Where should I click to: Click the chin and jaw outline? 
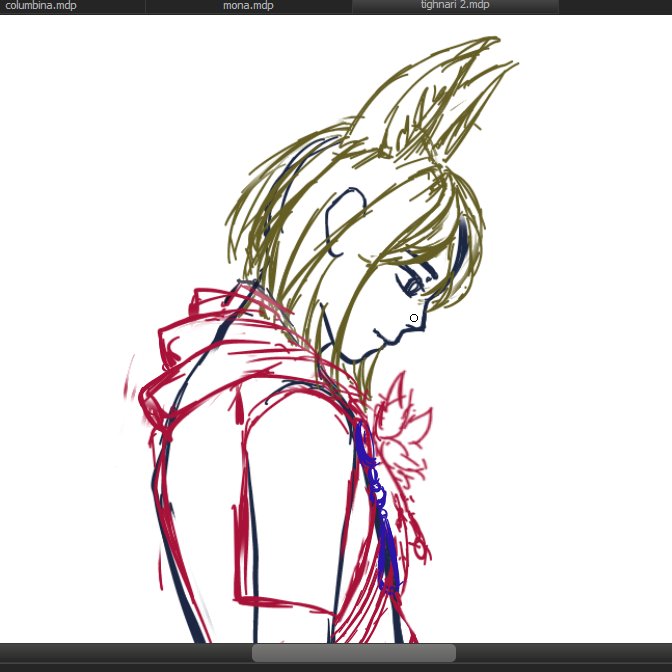(349, 349)
